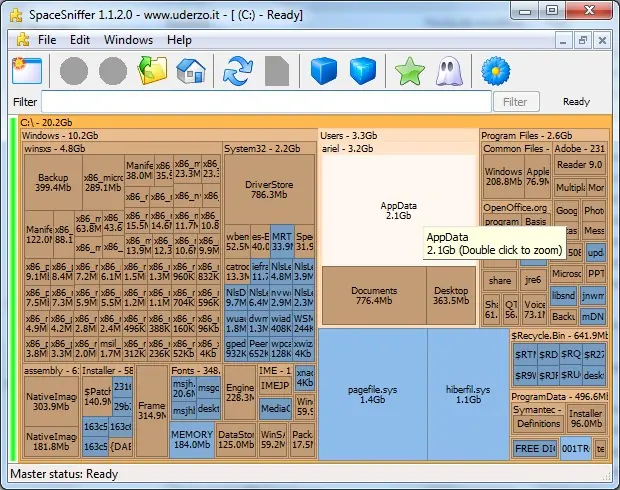The width and height of the screenshot is (620, 490).
Task: Select the Engine 228.3Mb block
Action: [240, 392]
